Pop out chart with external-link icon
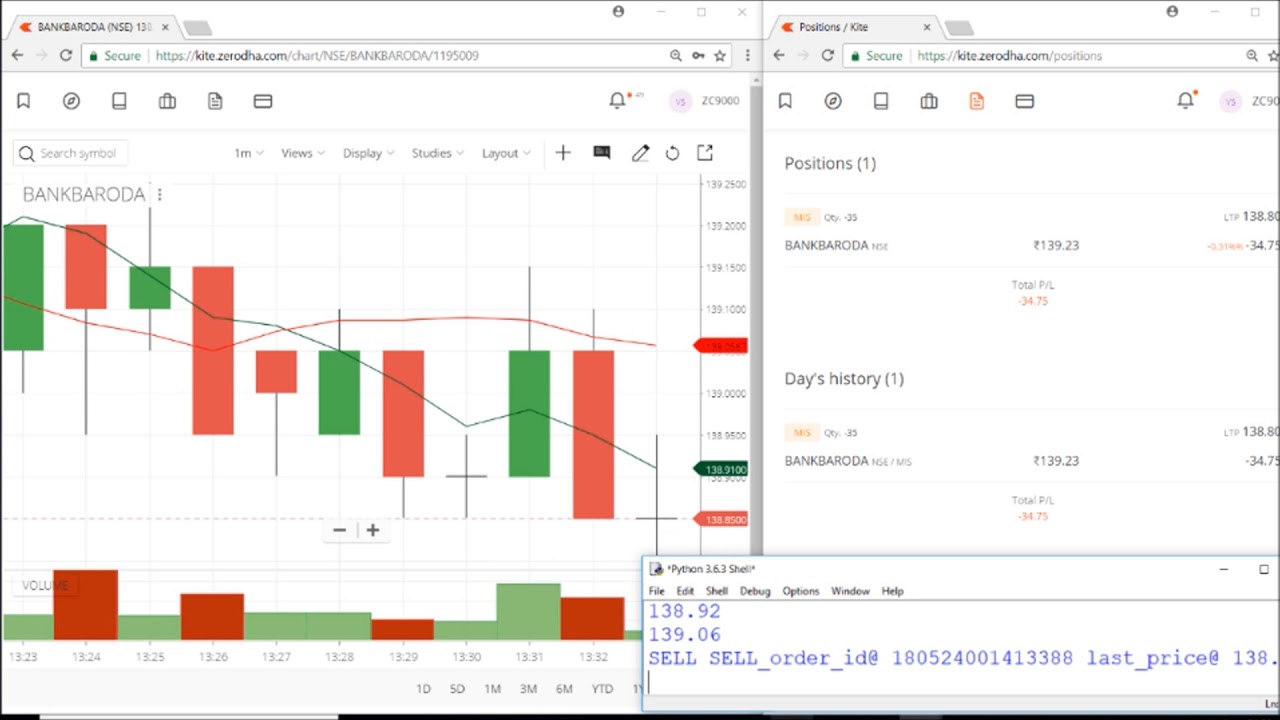 (705, 153)
